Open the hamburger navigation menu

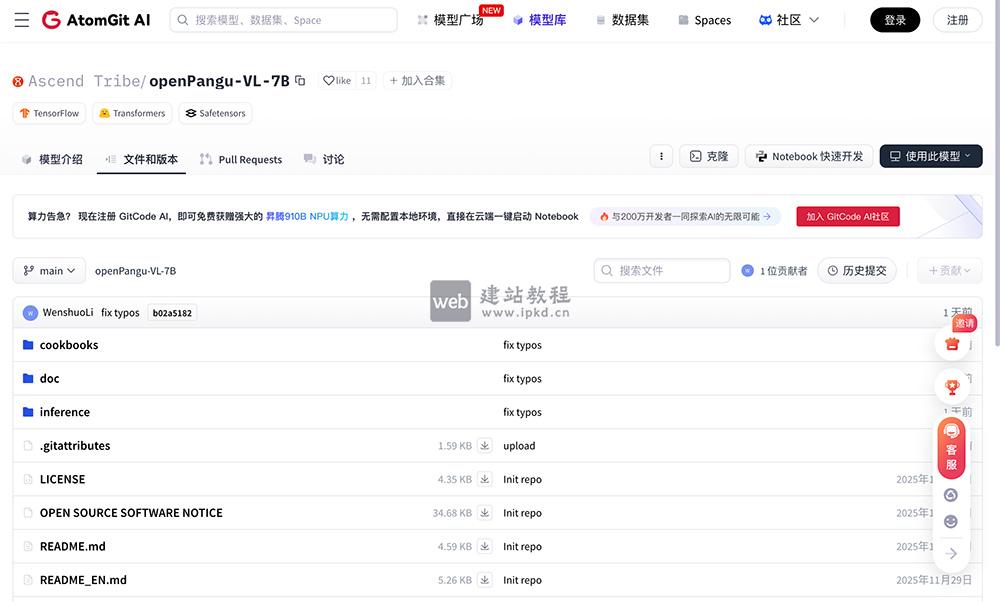tap(22, 19)
